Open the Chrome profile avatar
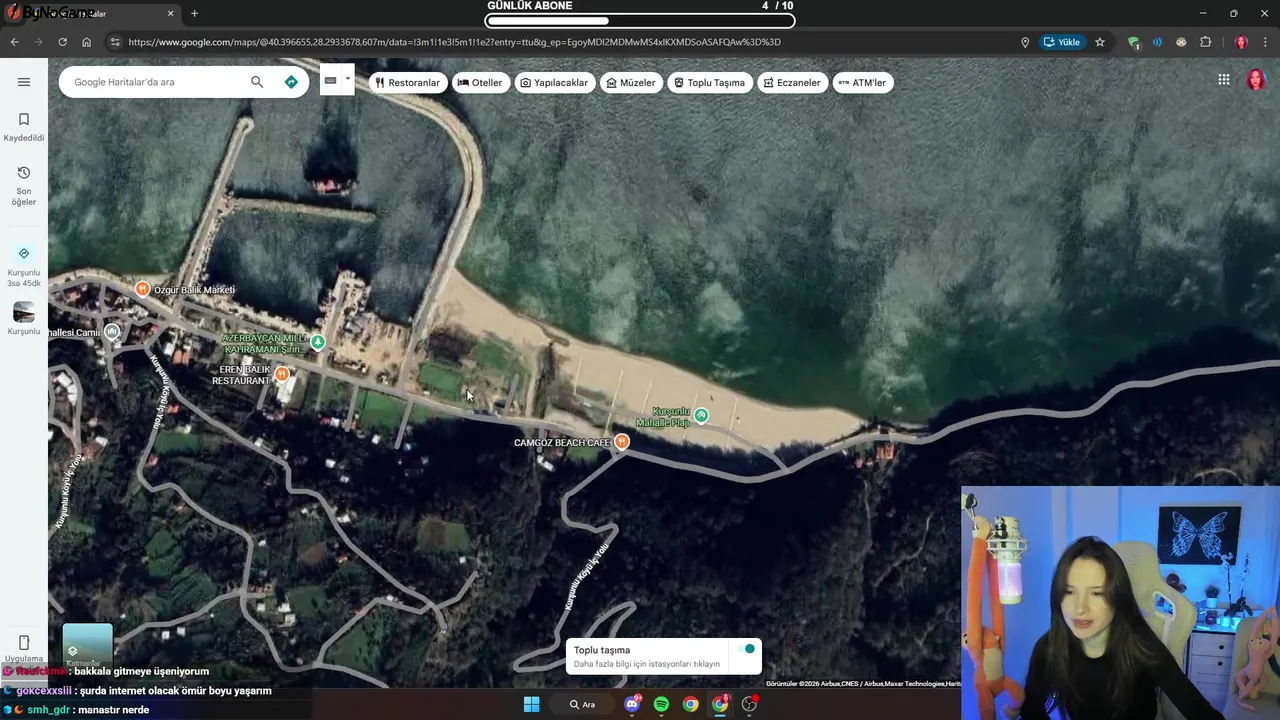Image resolution: width=1280 pixels, height=720 pixels. 1241,42
